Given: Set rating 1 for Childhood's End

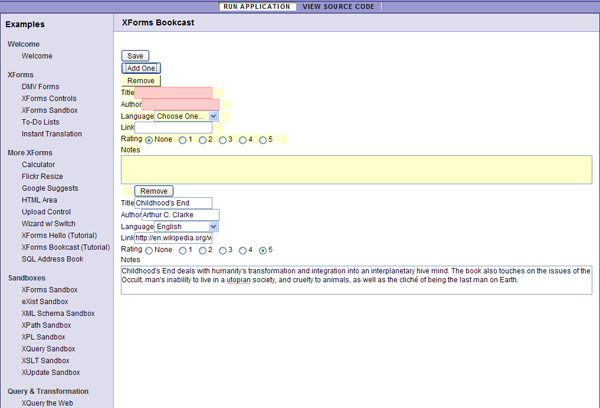Looking at the screenshot, I should coord(183,250).
